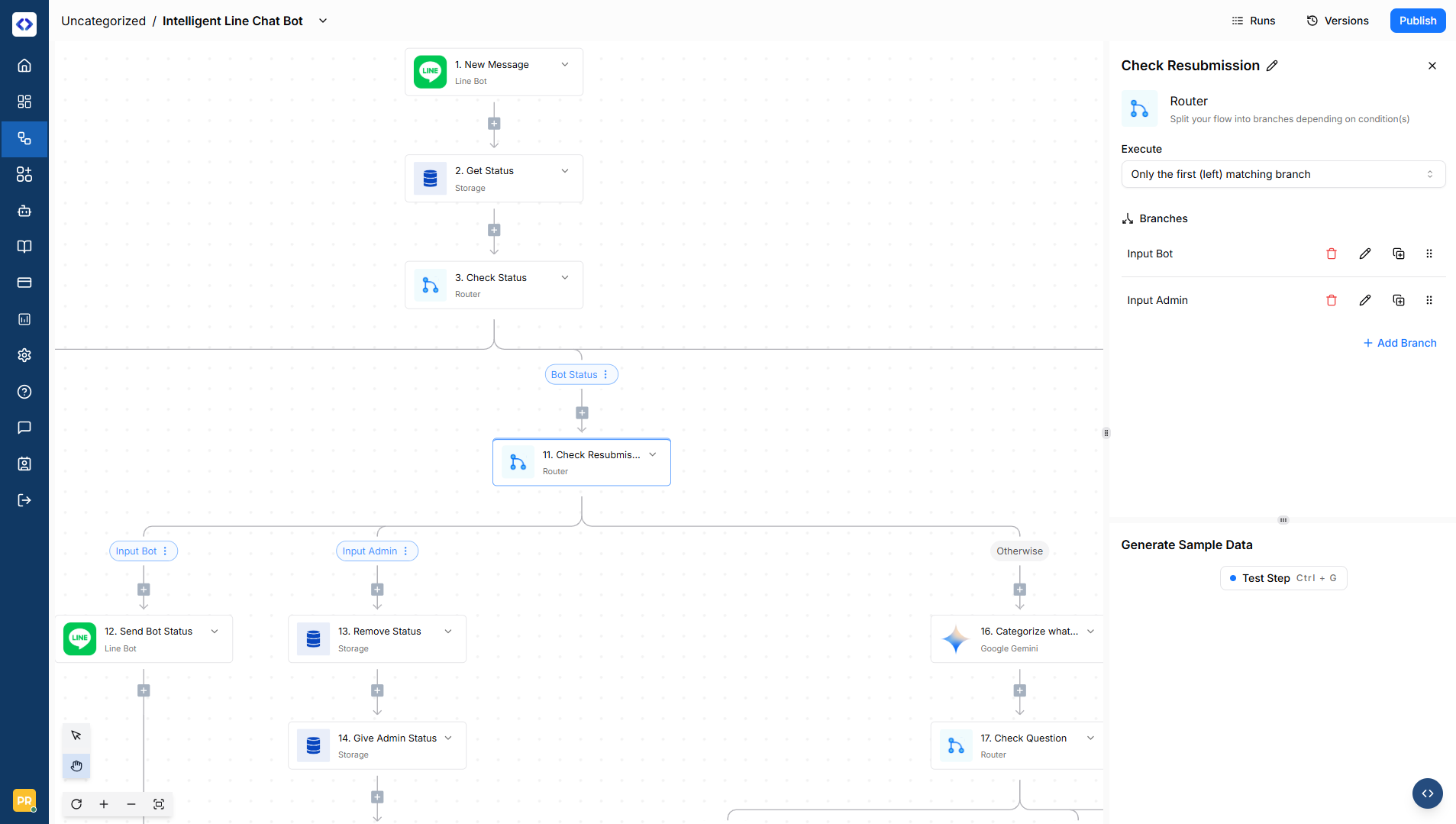Open the home page from sidebar
1456x824 pixels.
pyautogui.click(x=24, y=66)
